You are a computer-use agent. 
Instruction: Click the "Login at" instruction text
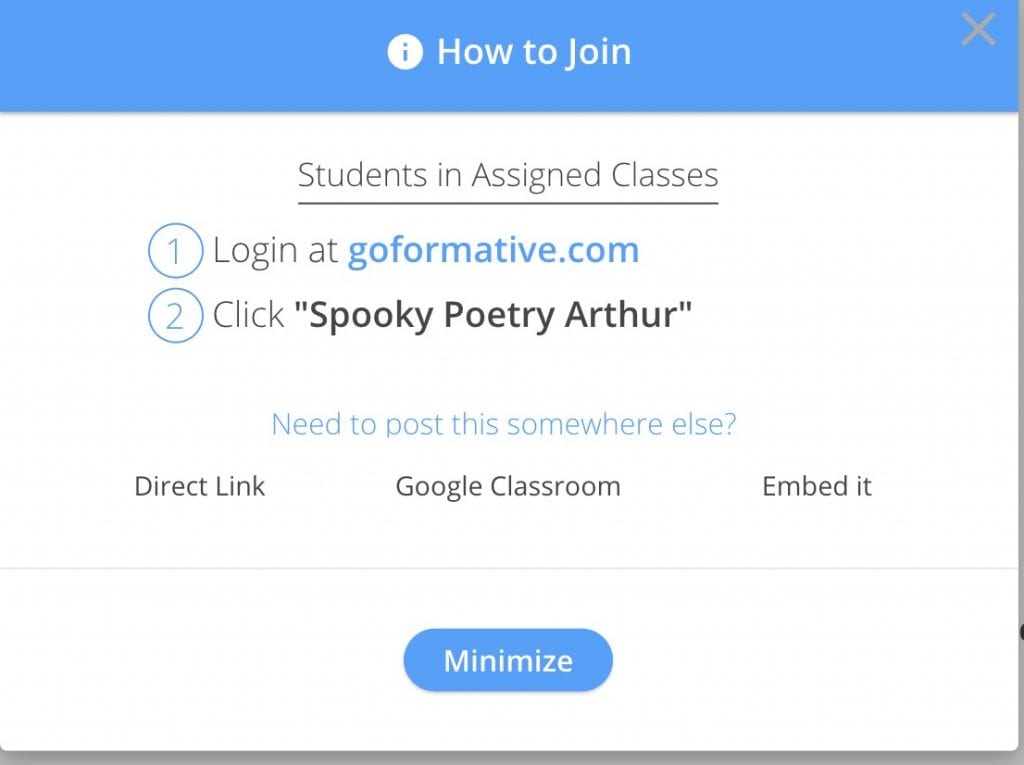(x=276, y=250)
